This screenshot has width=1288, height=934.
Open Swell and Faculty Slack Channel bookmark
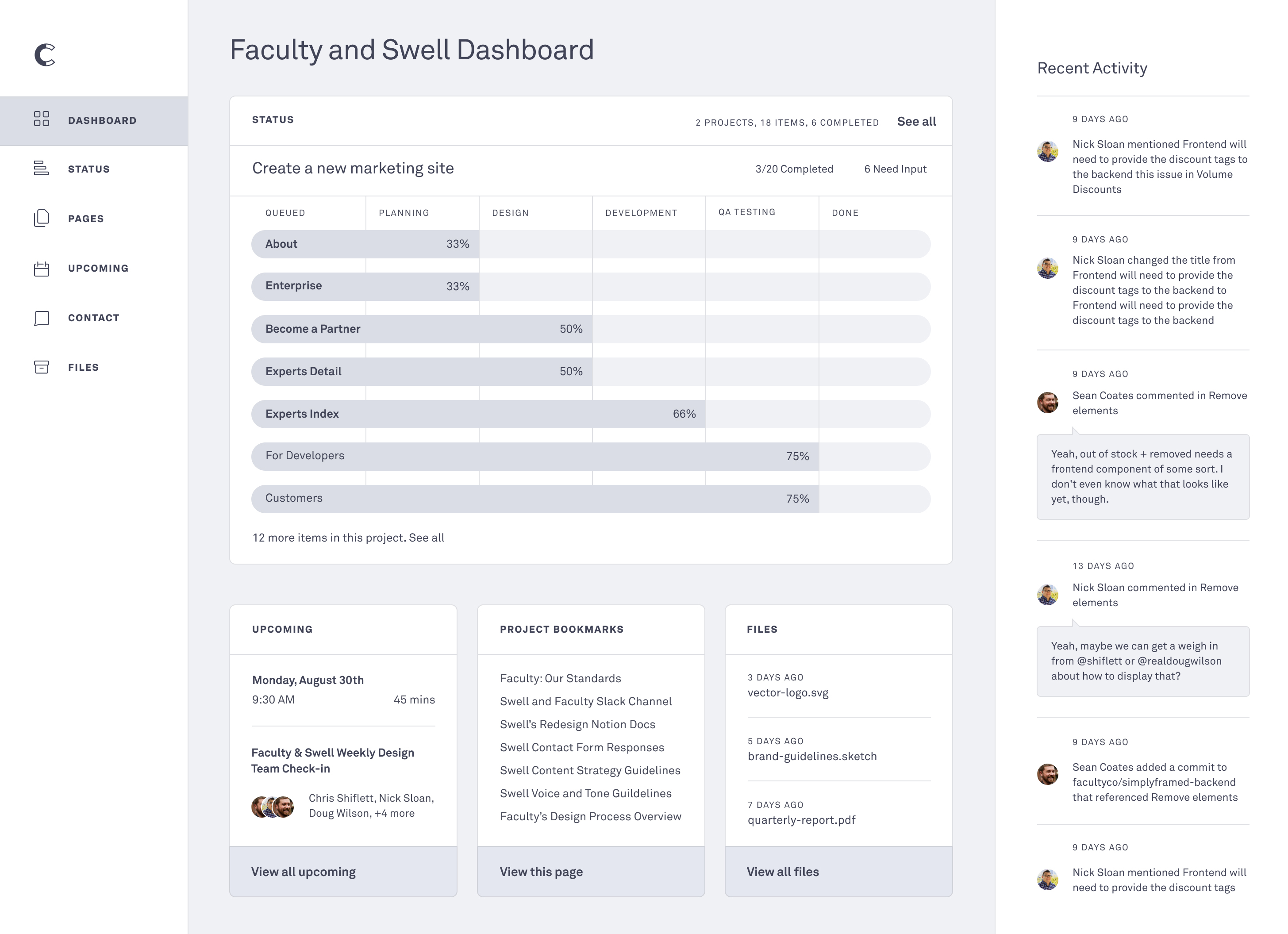click(585, 701)
